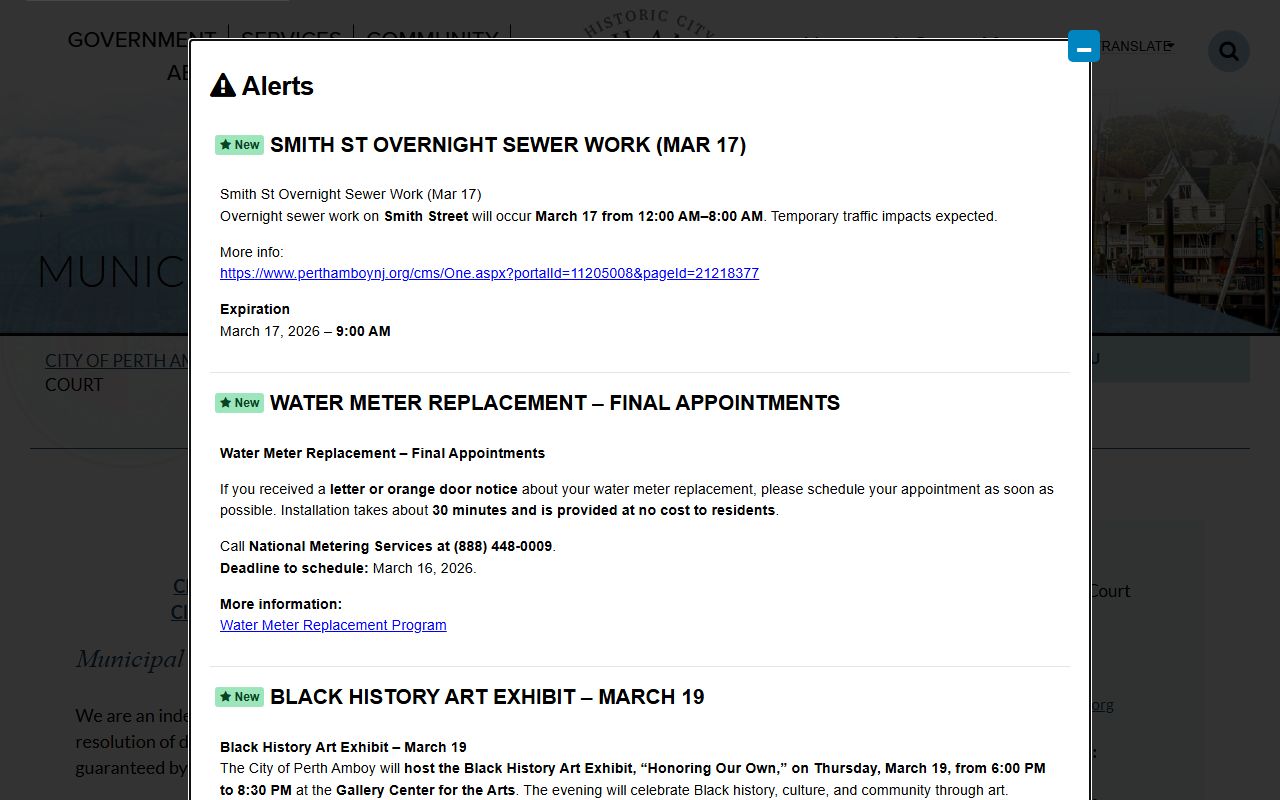This screenshot has height=800, width=1280.
Task: Click the Smith St Overnight Sewer Work heading
Action: coord(507,145)
